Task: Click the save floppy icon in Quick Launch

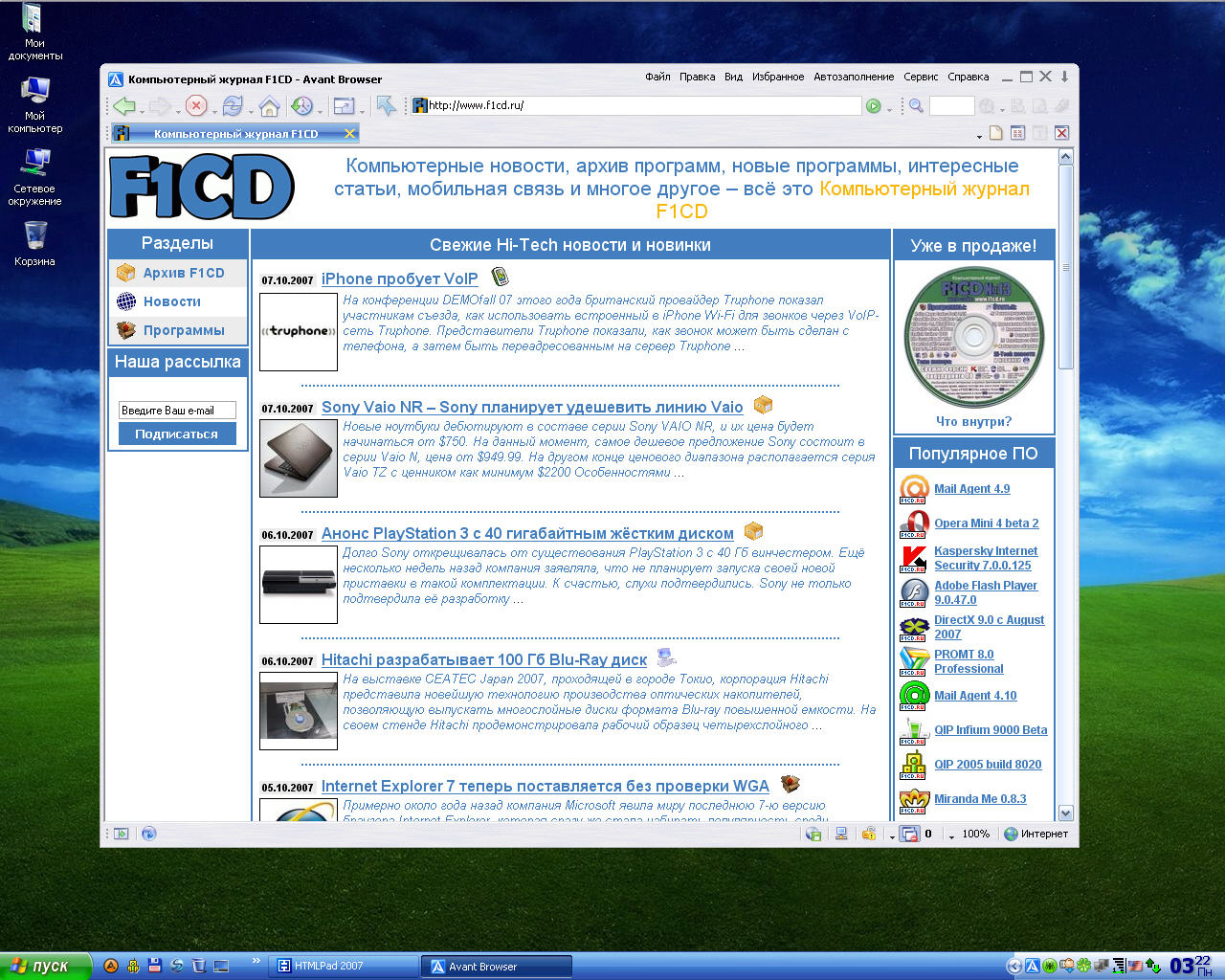Action: 154,967
